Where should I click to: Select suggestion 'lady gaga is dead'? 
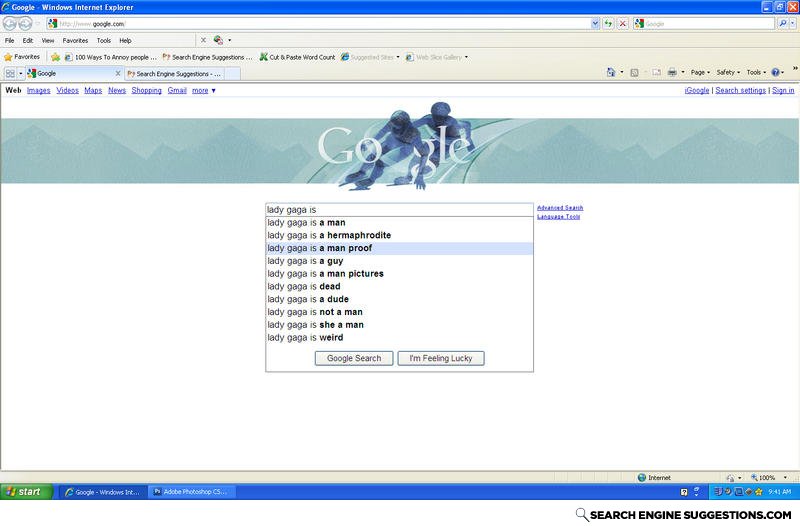coord(399,286)
